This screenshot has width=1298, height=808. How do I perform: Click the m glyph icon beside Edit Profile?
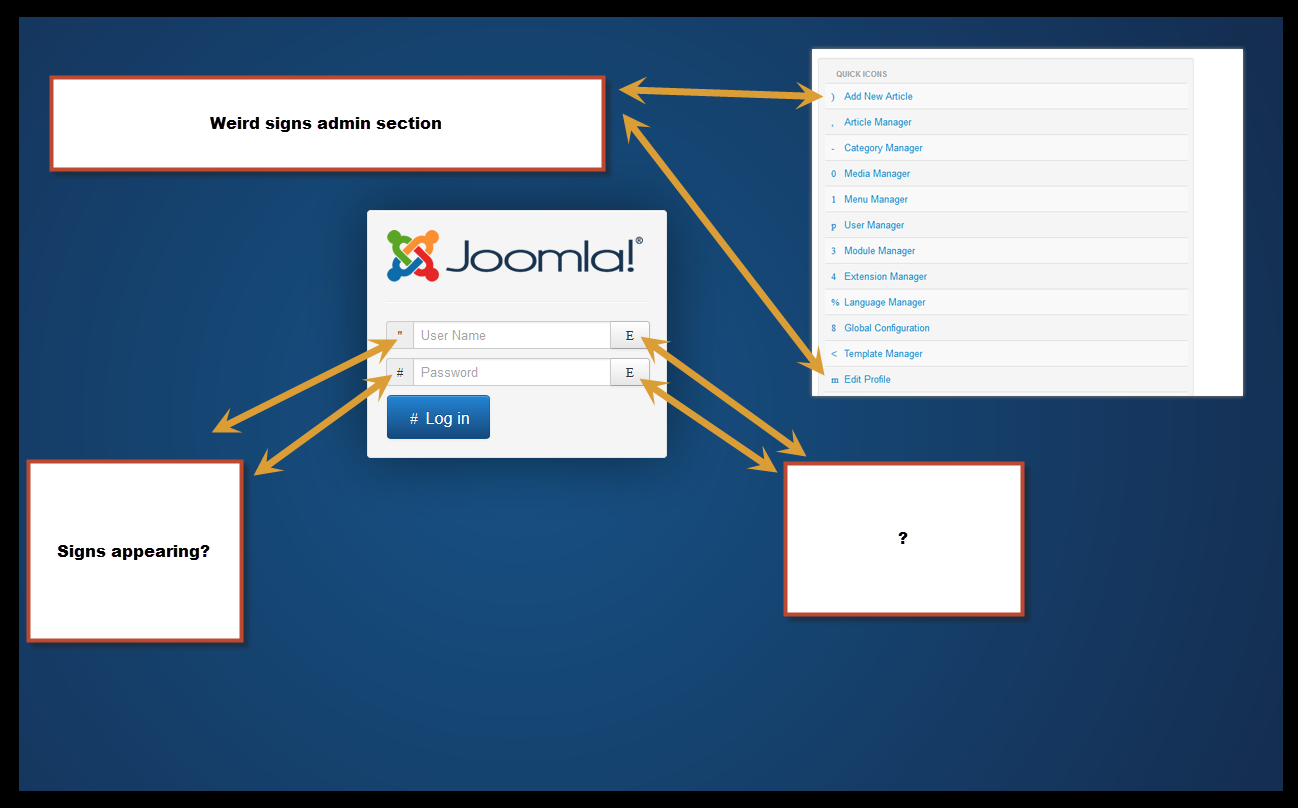tap(835, 380)
